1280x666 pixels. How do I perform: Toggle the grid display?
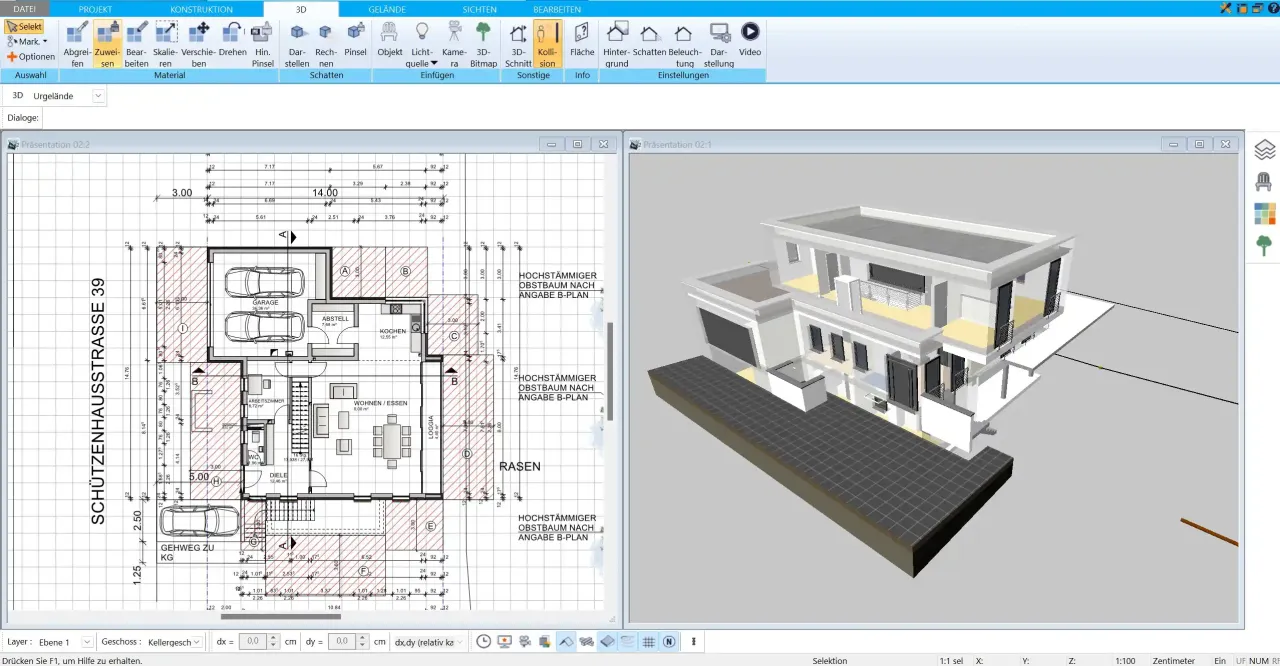(648, 642)
